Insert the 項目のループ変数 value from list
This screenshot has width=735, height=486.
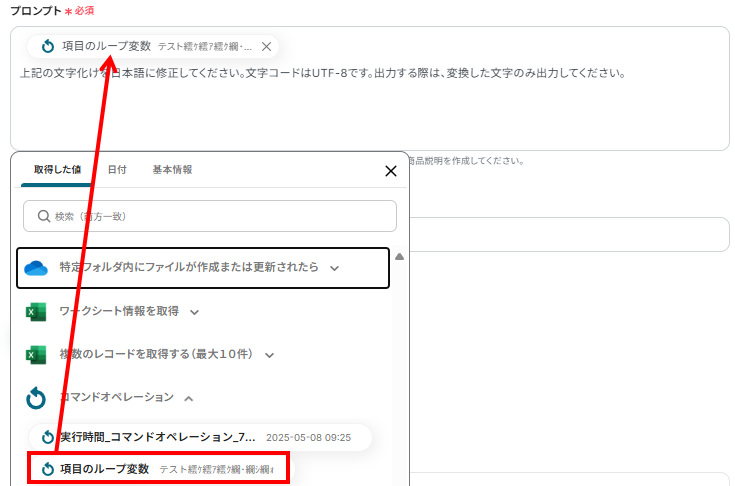click(x=158, y=468)
